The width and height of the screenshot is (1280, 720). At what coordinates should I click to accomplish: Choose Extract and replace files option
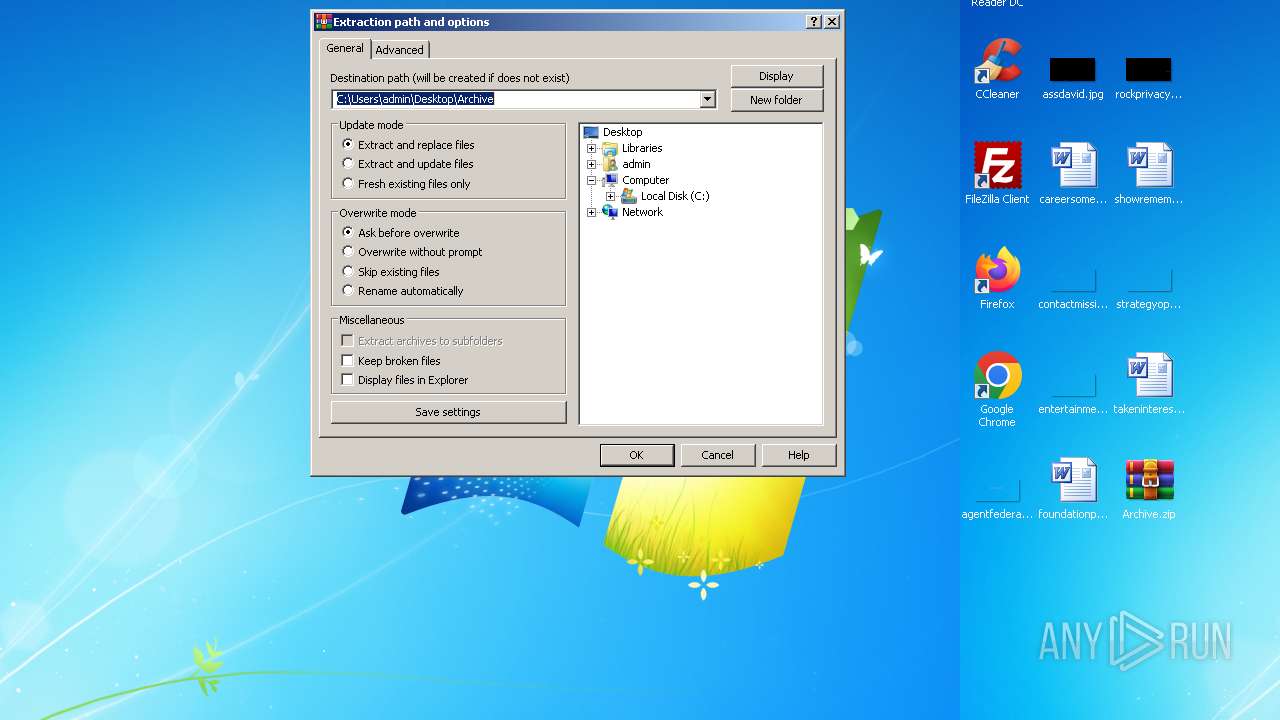click(409, 145)
